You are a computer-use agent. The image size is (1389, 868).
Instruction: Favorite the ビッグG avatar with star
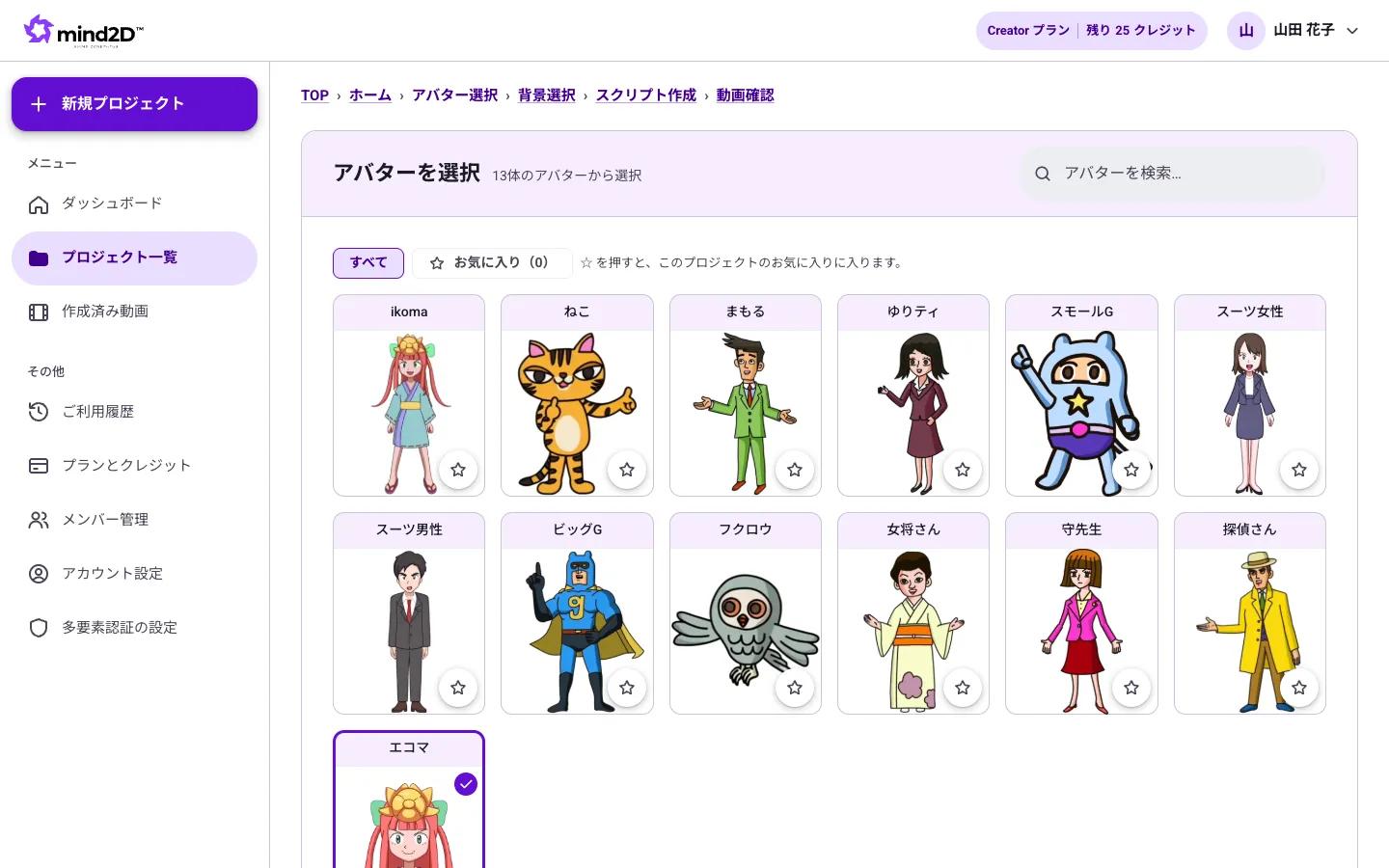(627, 688)
